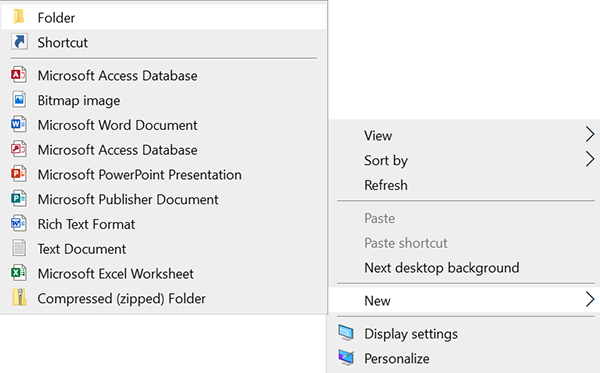Screen dimensions: 600x373
Task: Click the Personalize icon
Action: click(x=346, y=358)
